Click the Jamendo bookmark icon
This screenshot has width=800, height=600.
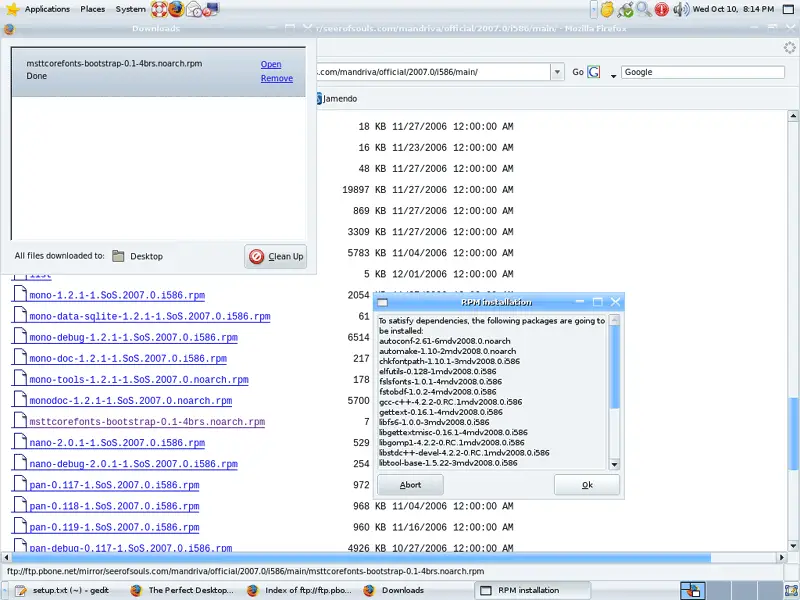[320, 99]
